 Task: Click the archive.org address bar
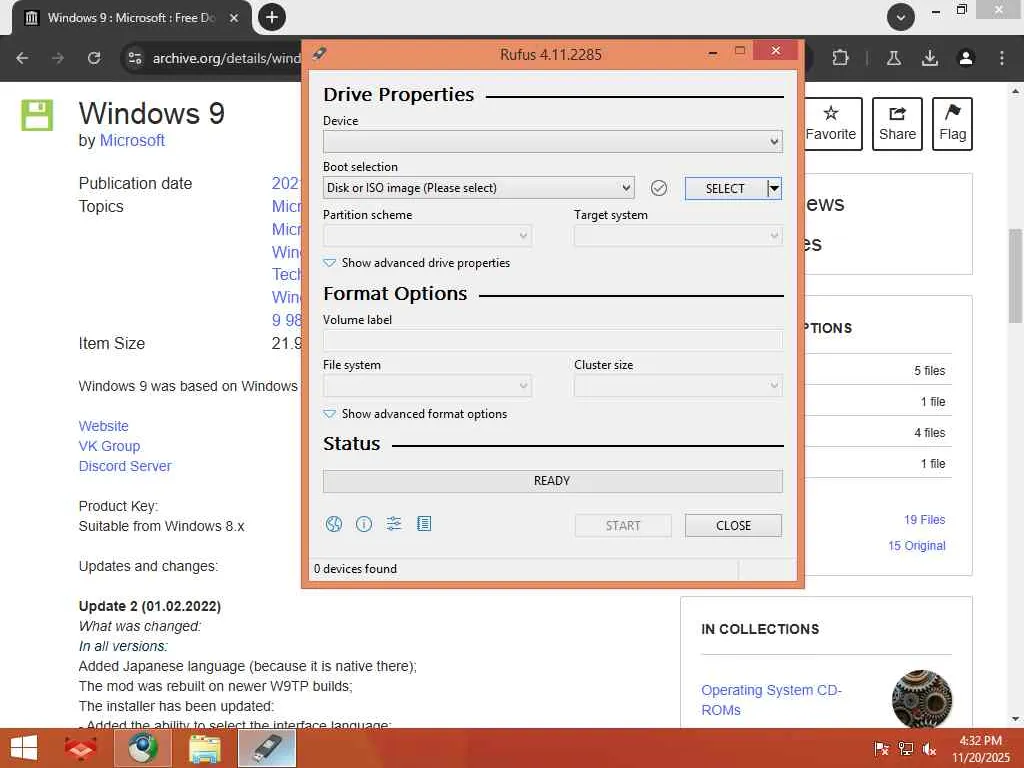(226, 58)
